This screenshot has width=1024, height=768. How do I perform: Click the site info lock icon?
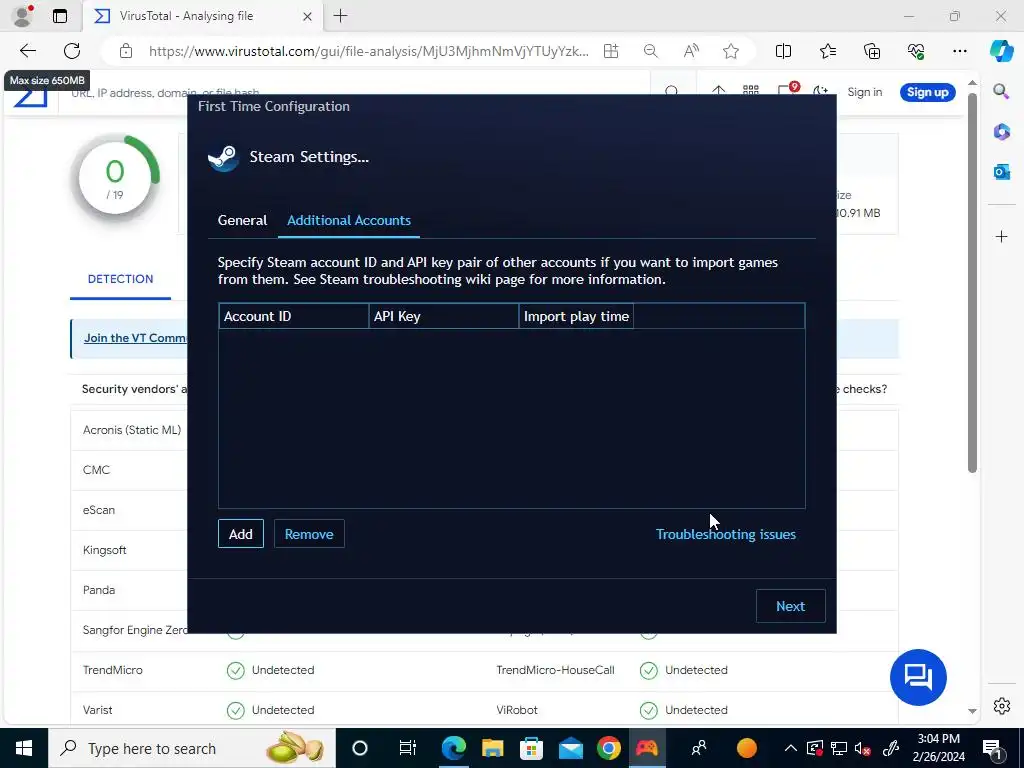click(x=126, y=51)
